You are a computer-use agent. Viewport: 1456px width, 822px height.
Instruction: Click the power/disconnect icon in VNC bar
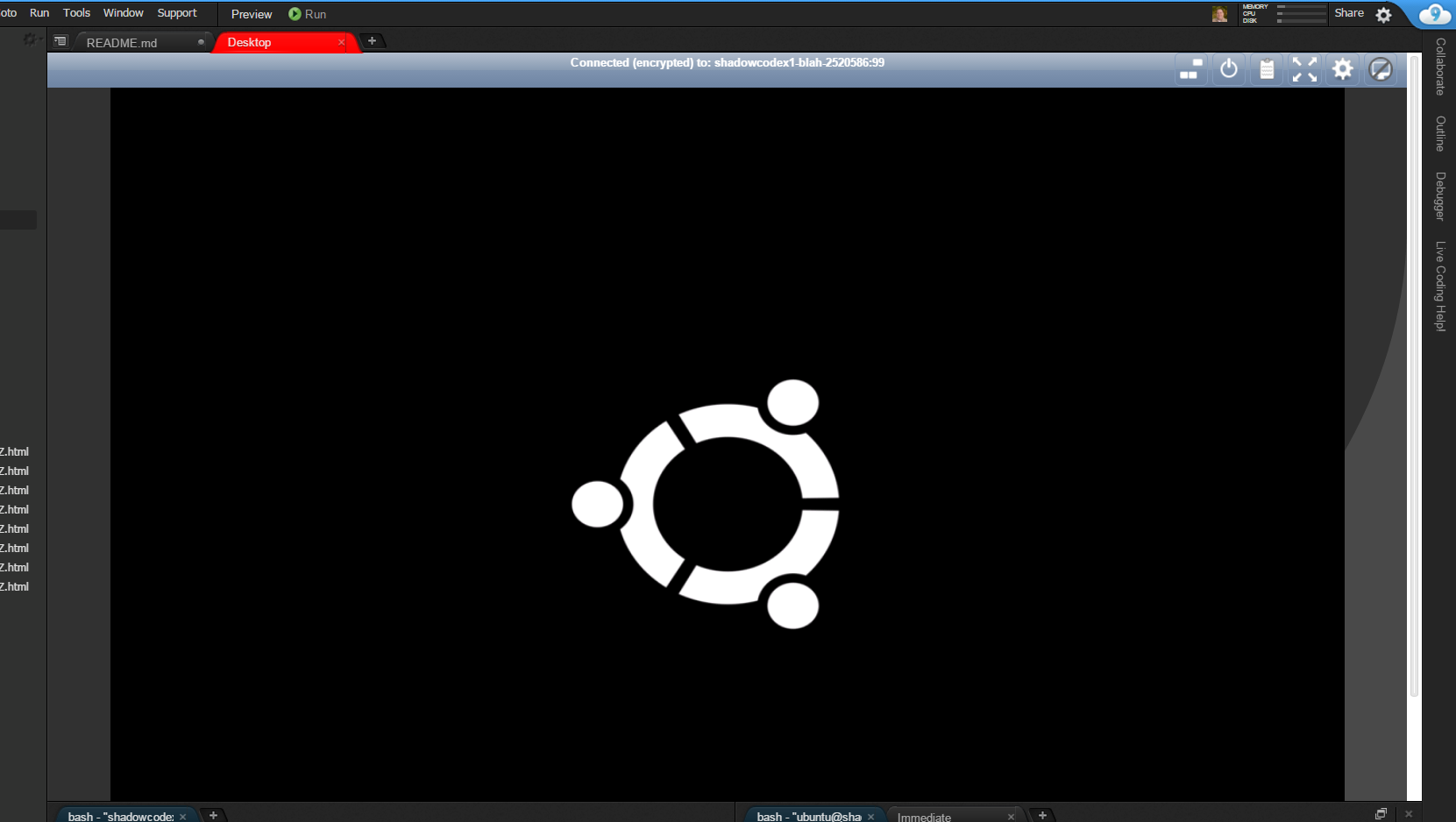1229,69
